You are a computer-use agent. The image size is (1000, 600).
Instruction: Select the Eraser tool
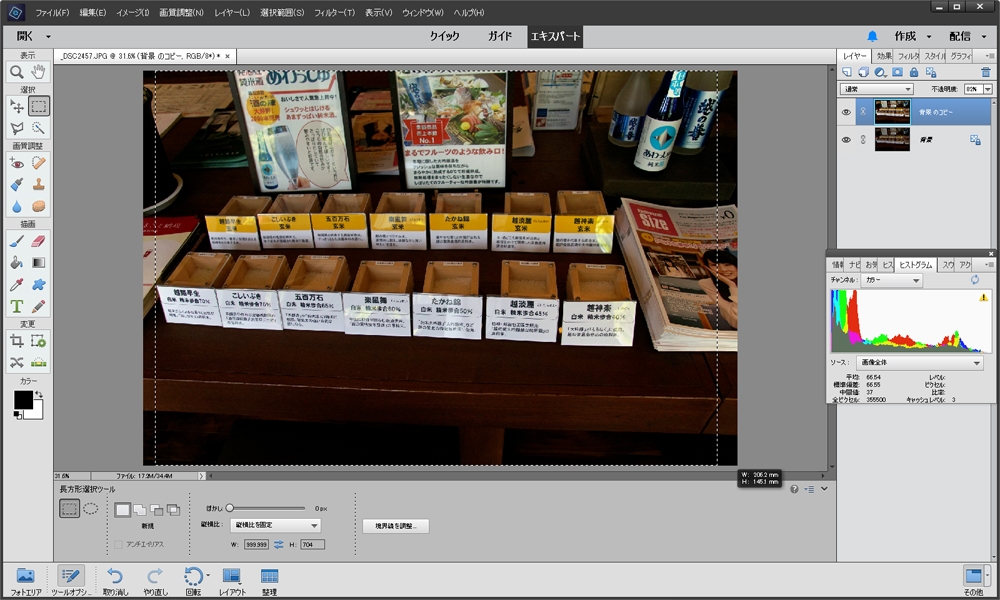pos(38,241)
